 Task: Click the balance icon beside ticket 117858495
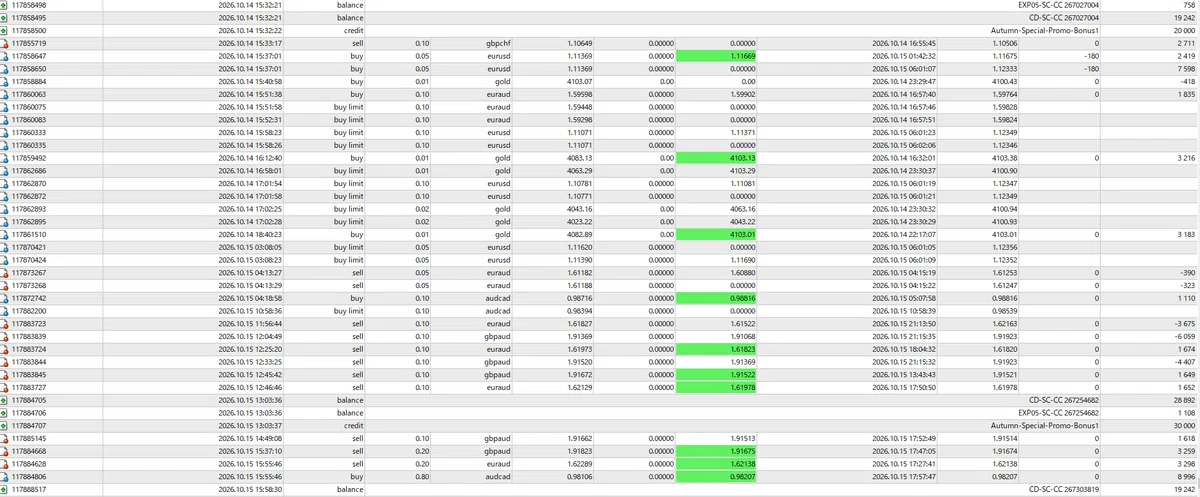coord(5,18)
